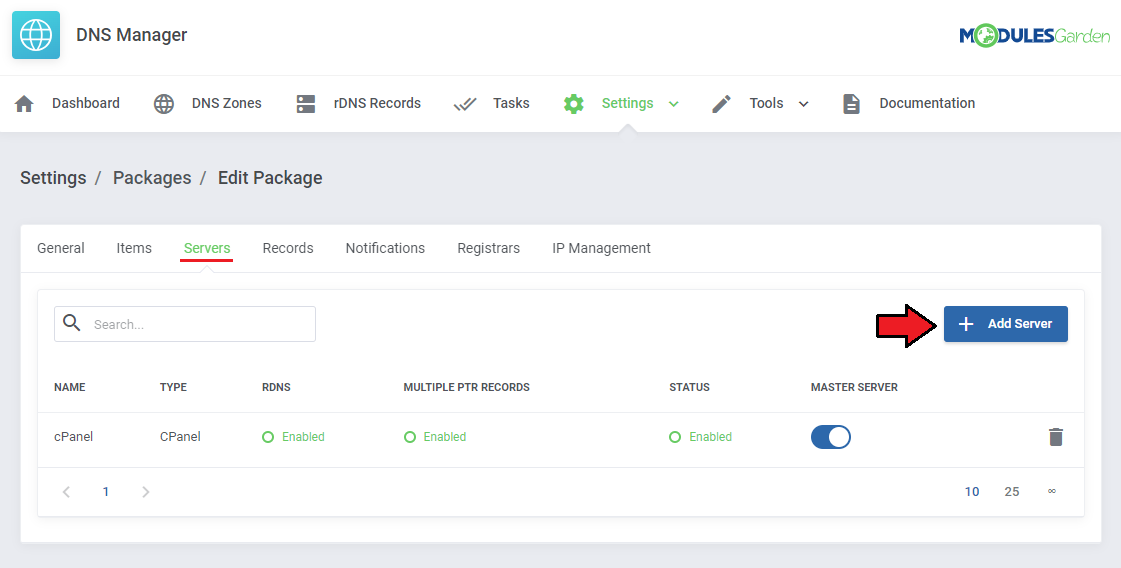Open the rDNS Records menu item

tap(377, 103)
